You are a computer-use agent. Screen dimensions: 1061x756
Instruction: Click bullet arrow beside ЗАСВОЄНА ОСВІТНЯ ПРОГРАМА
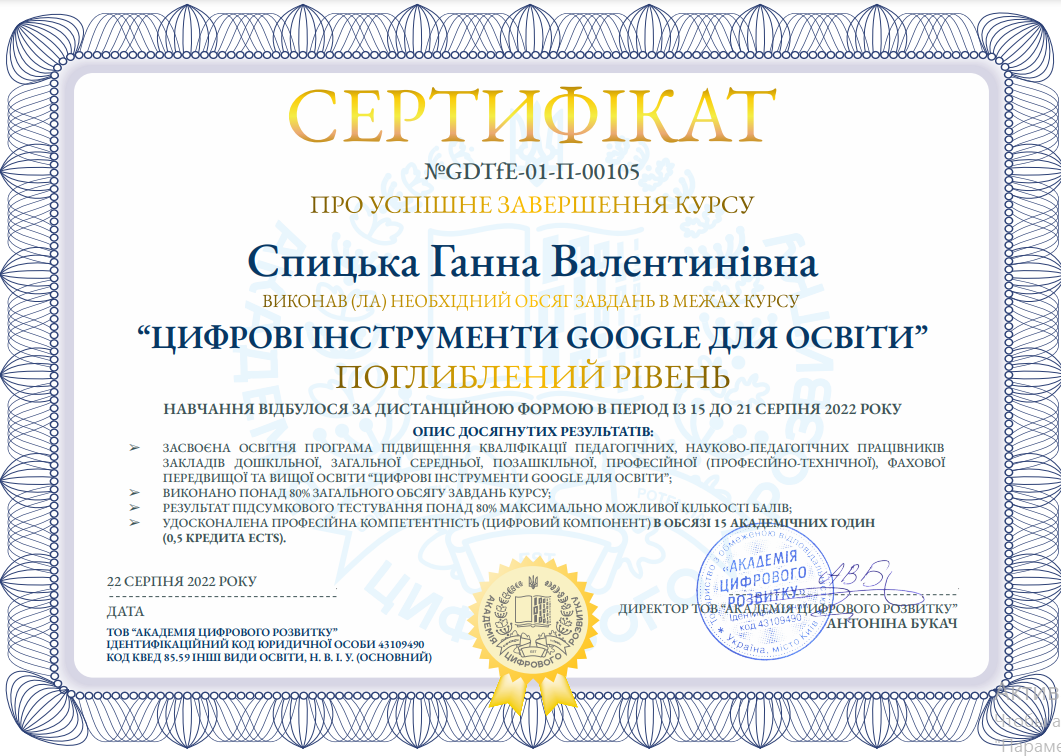click(135, 448)
